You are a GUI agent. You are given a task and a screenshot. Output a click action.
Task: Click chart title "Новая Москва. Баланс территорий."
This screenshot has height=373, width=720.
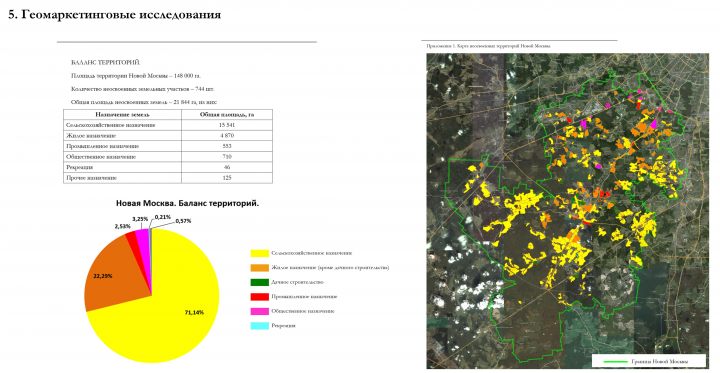click(187, 203)
